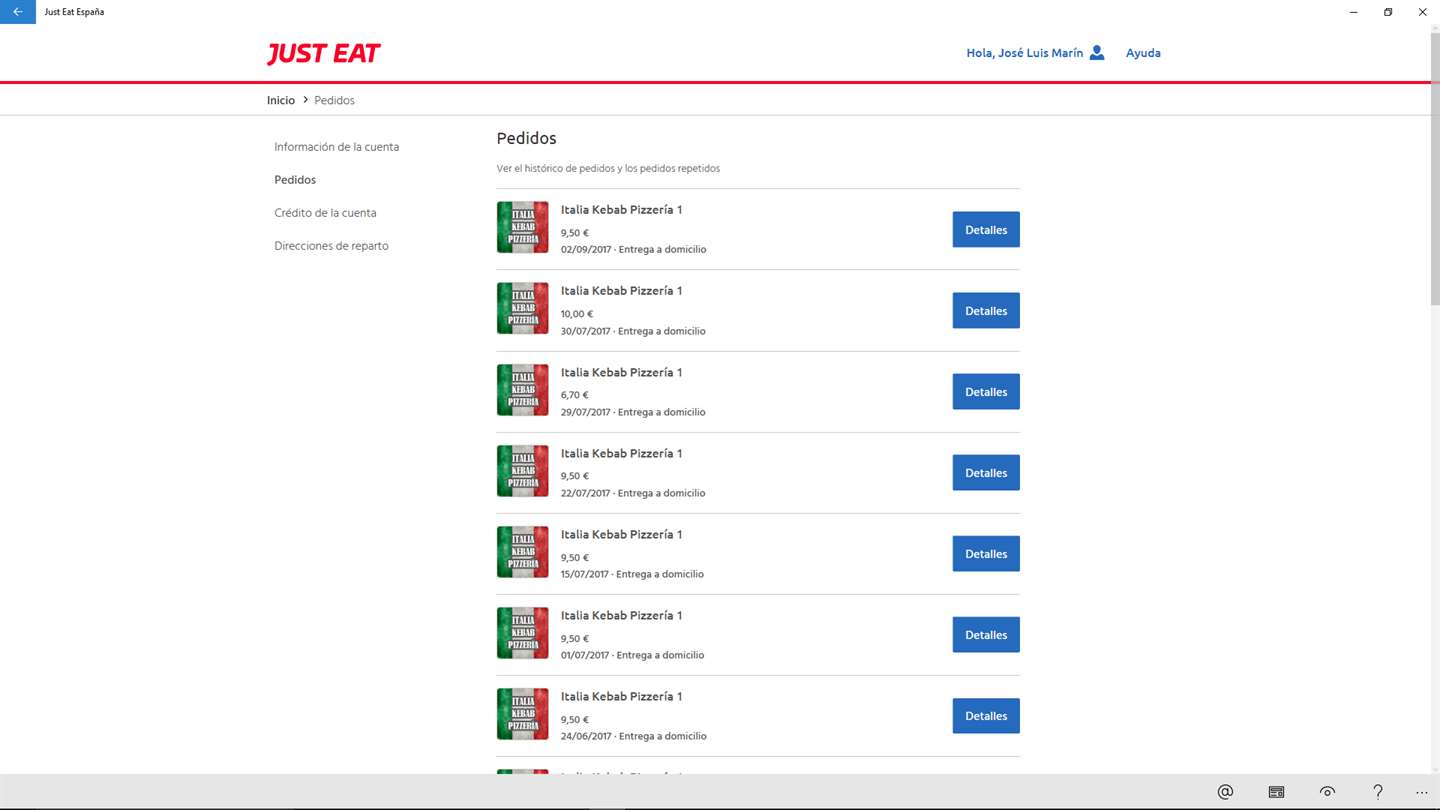
Task: Open Detalles for the 6,70 € order
Action: point(985,392)
